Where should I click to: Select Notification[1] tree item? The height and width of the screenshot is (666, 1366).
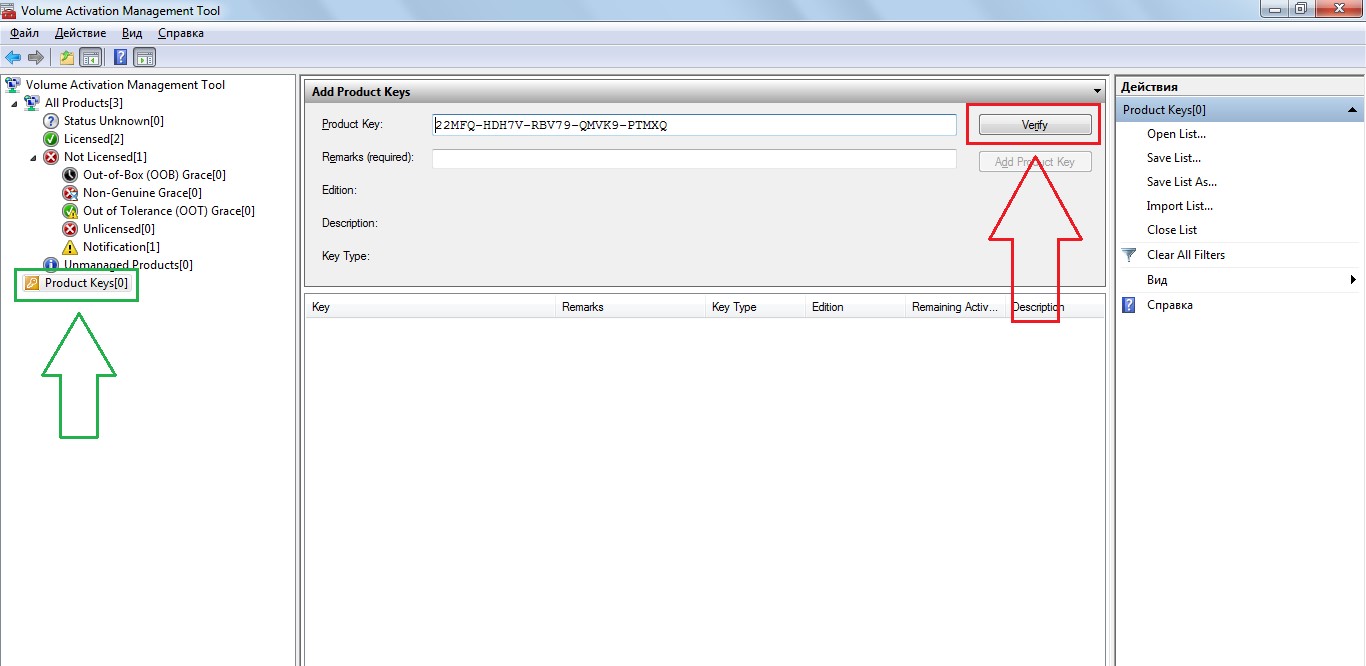coord(121,247)
